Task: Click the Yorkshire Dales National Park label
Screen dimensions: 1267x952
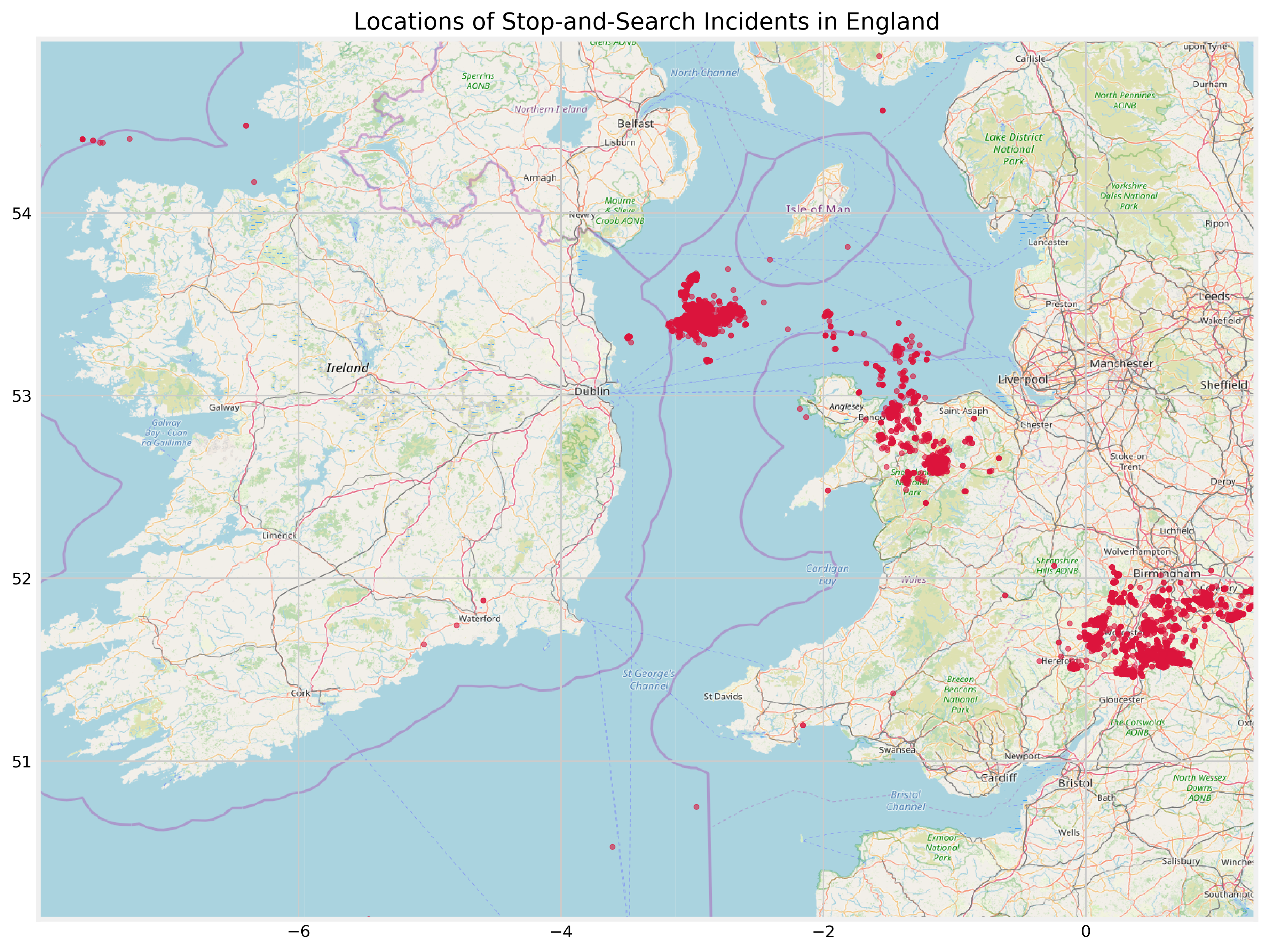Action: coord(1128,196)
